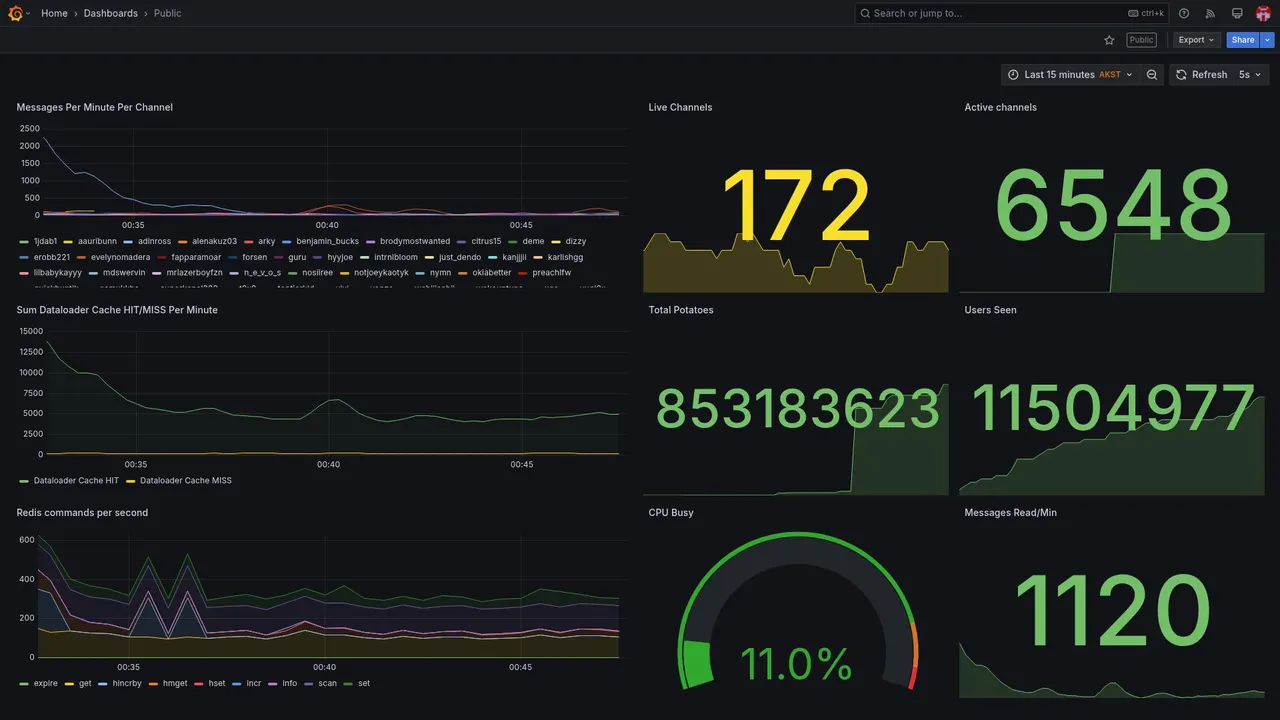This screenshot has height=720, width=1280.
Task: Go to the Dashboards breadcrumb
Action: [111, 13]
